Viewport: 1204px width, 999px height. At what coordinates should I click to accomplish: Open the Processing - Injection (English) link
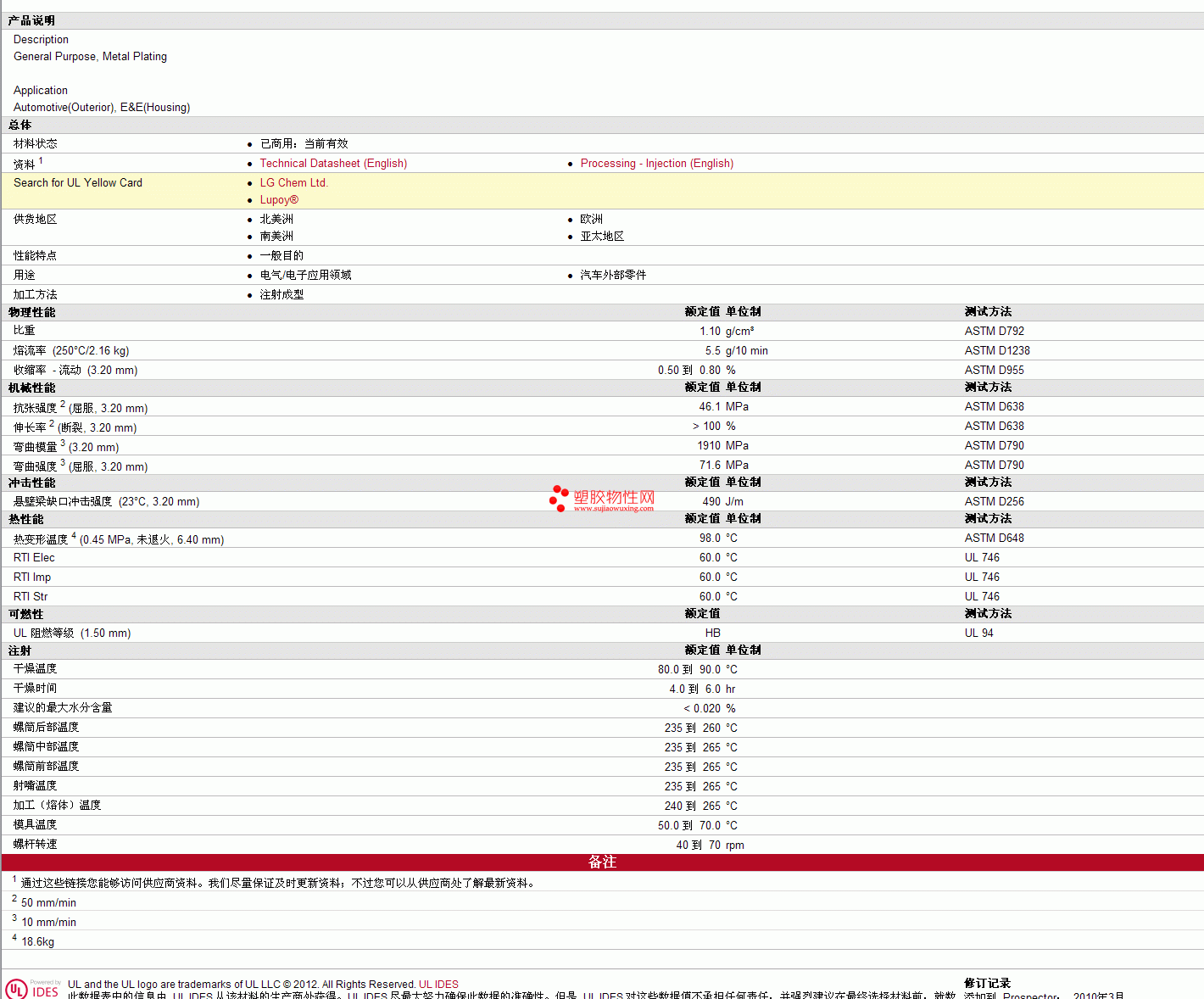click(656, 164)
